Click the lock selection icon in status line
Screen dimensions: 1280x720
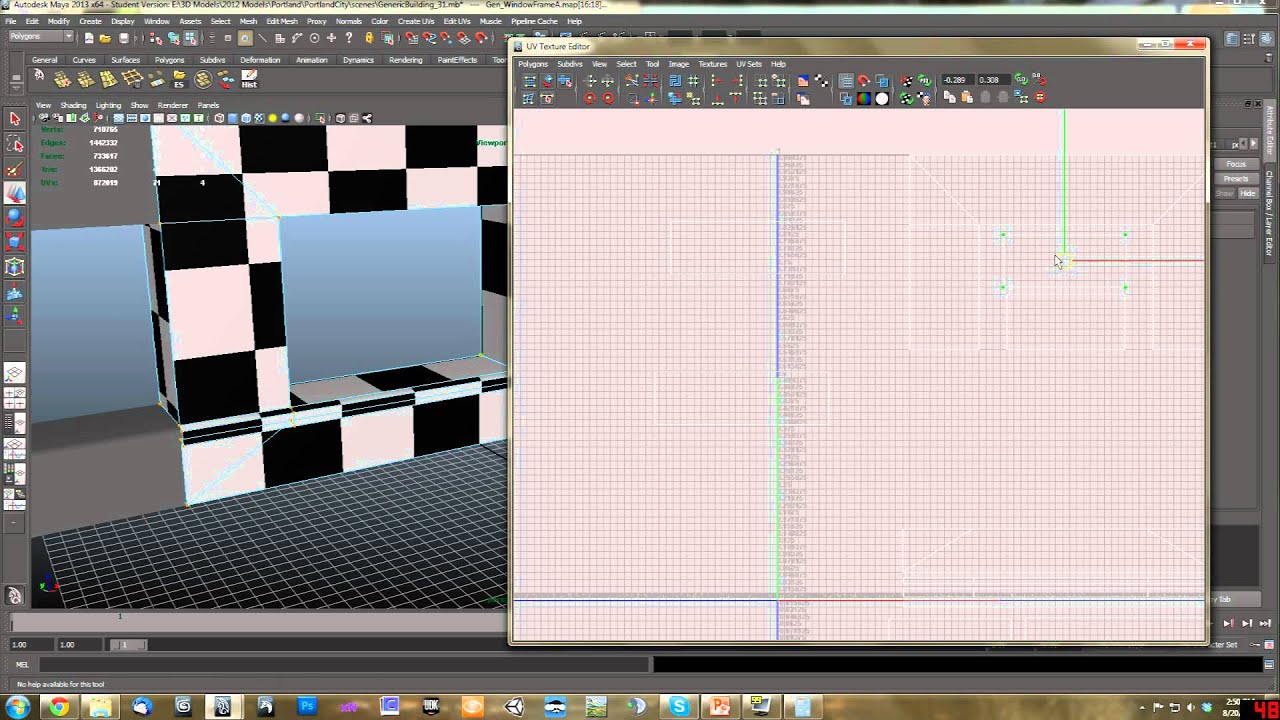pyautogui.click(x=369, y=38)
